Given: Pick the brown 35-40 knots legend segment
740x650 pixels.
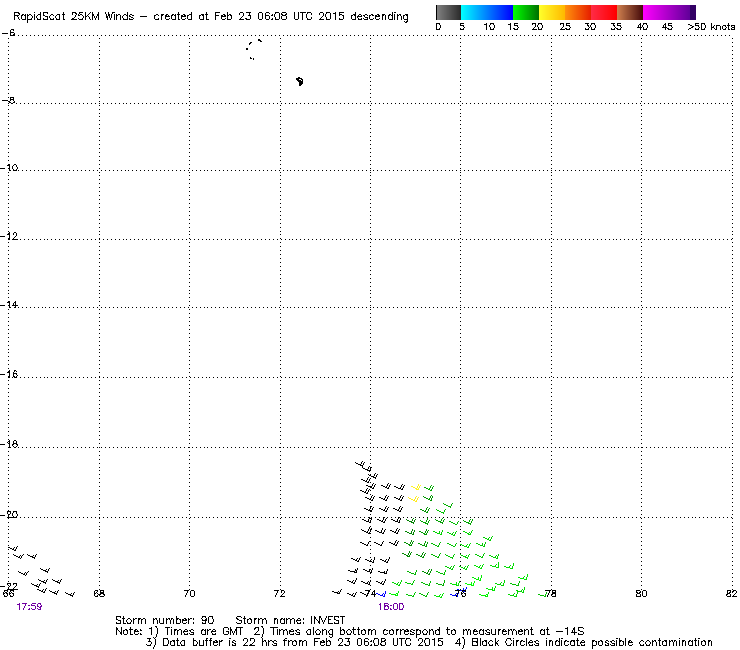Looking at the screenshot, I should pos(630,12).
